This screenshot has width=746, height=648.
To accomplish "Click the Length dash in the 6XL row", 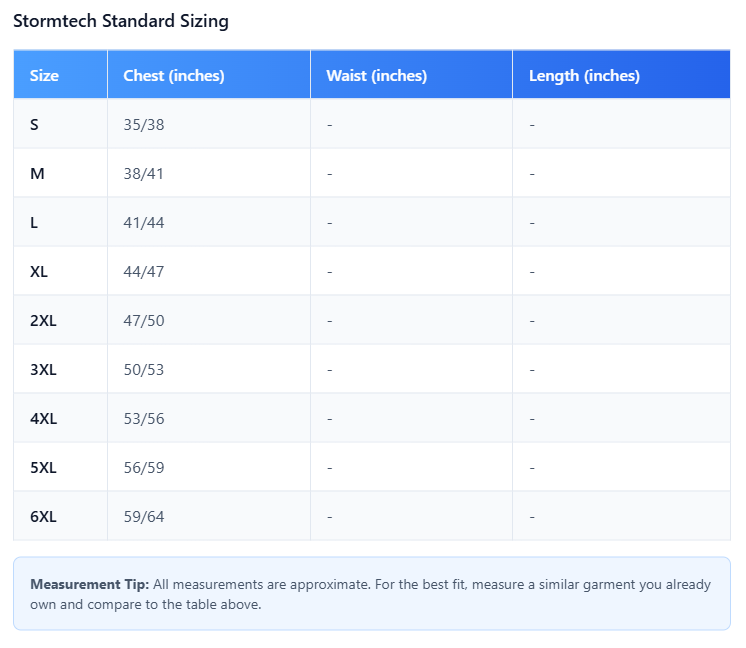I will [x=532, y=517].
